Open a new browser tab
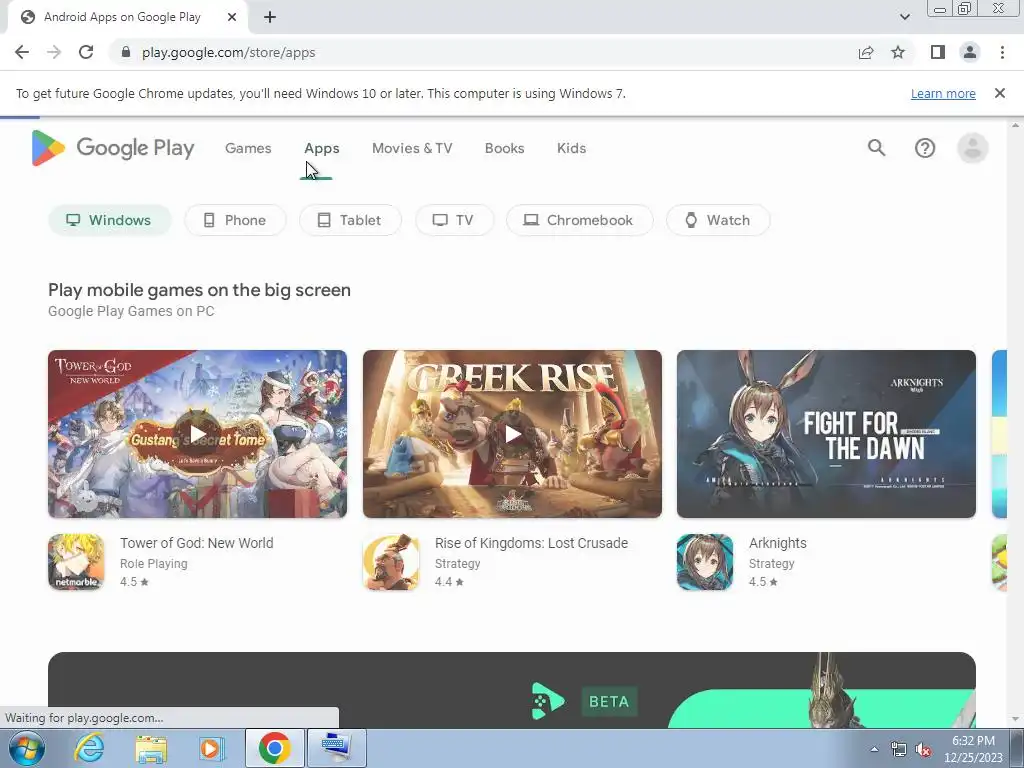The image size is (1024, 768). tap(270, 17)
